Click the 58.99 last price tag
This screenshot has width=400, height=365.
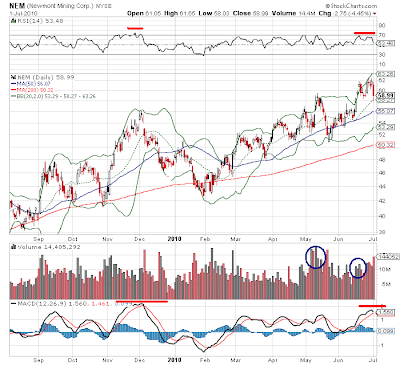tap(385, 96)
